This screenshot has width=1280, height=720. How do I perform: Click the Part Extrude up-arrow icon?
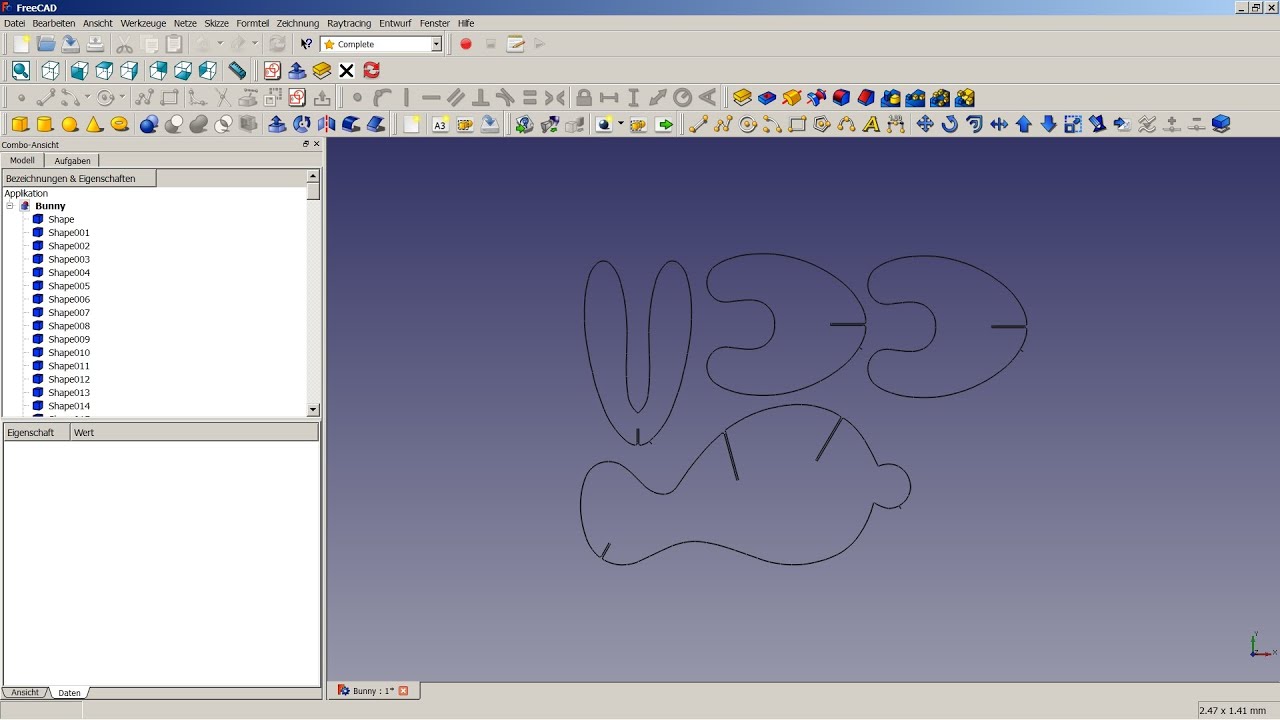coord(277,124)
